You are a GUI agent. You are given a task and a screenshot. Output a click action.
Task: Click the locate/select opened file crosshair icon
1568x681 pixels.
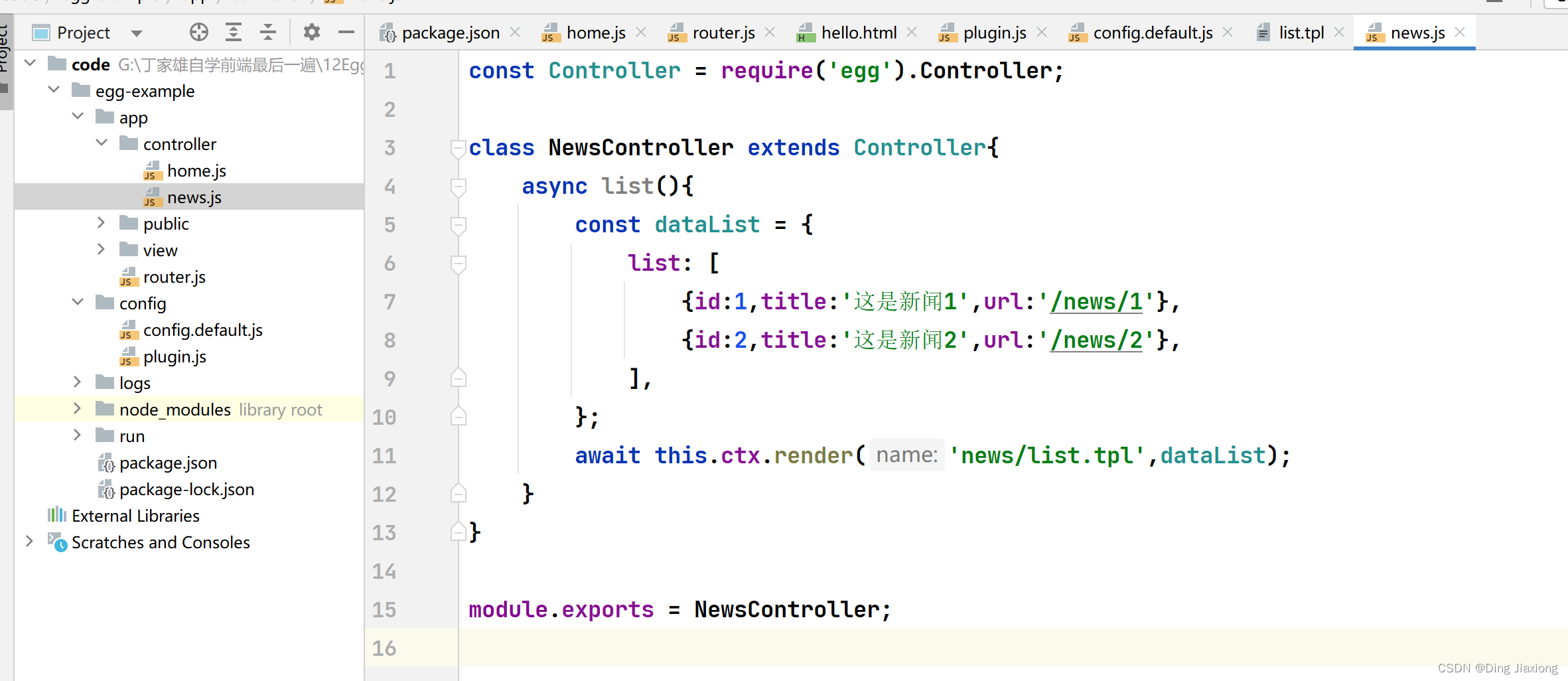coord(199,32)
